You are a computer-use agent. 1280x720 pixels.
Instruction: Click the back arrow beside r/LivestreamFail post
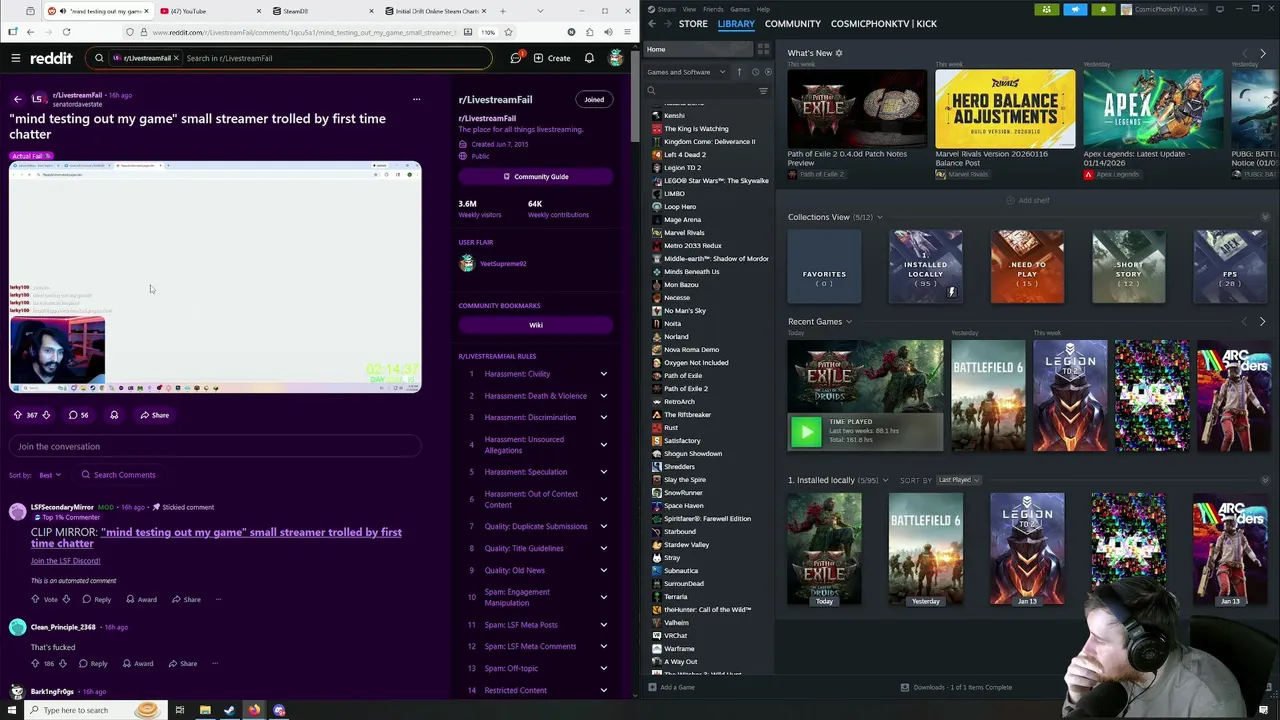(17, 99)
